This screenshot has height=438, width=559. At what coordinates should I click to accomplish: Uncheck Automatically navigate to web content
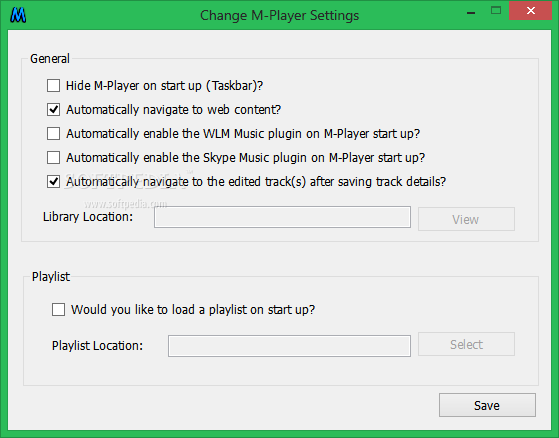tap(53, 109)
